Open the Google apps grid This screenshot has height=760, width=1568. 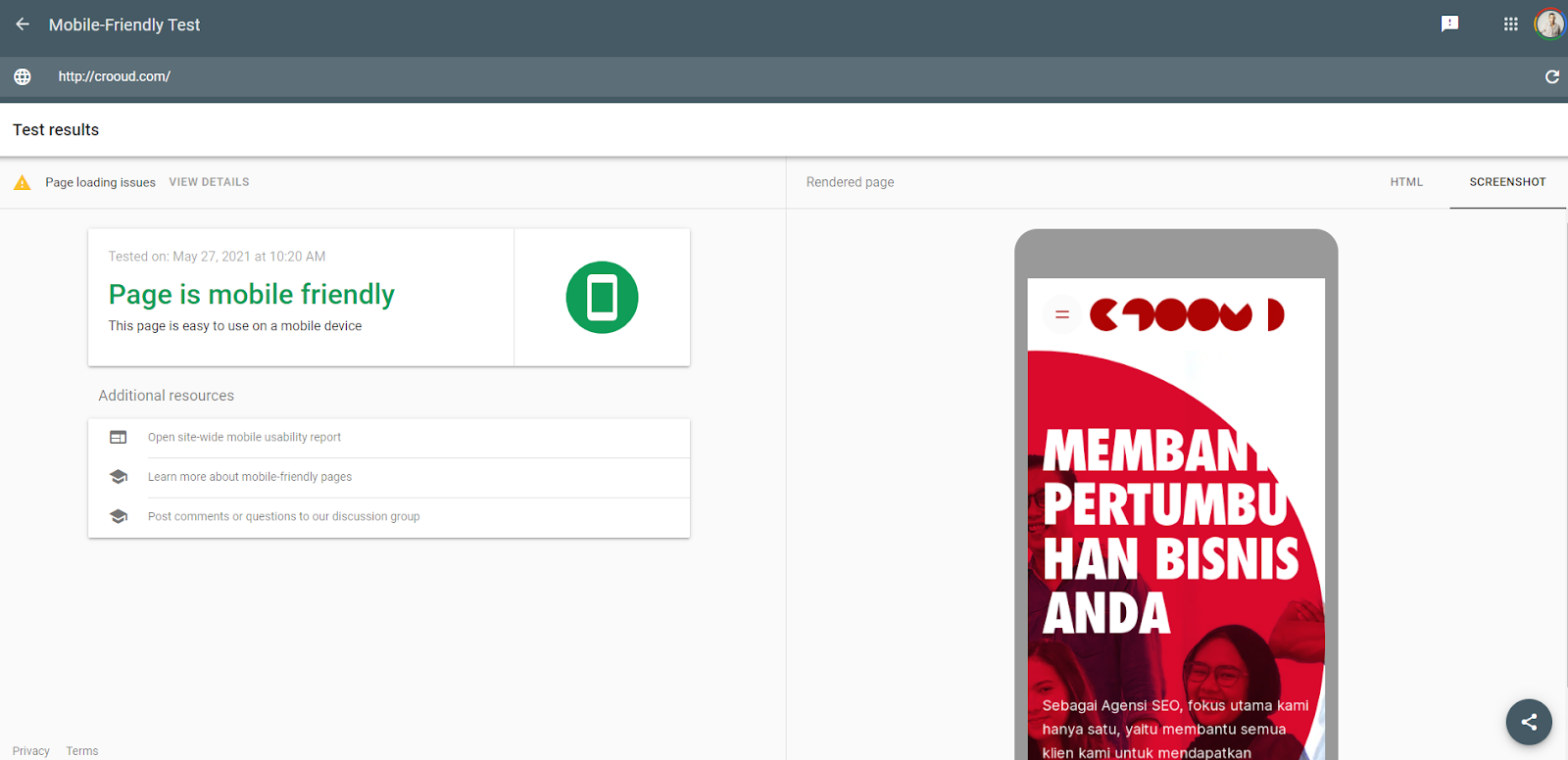click(x=1511, y=24)
